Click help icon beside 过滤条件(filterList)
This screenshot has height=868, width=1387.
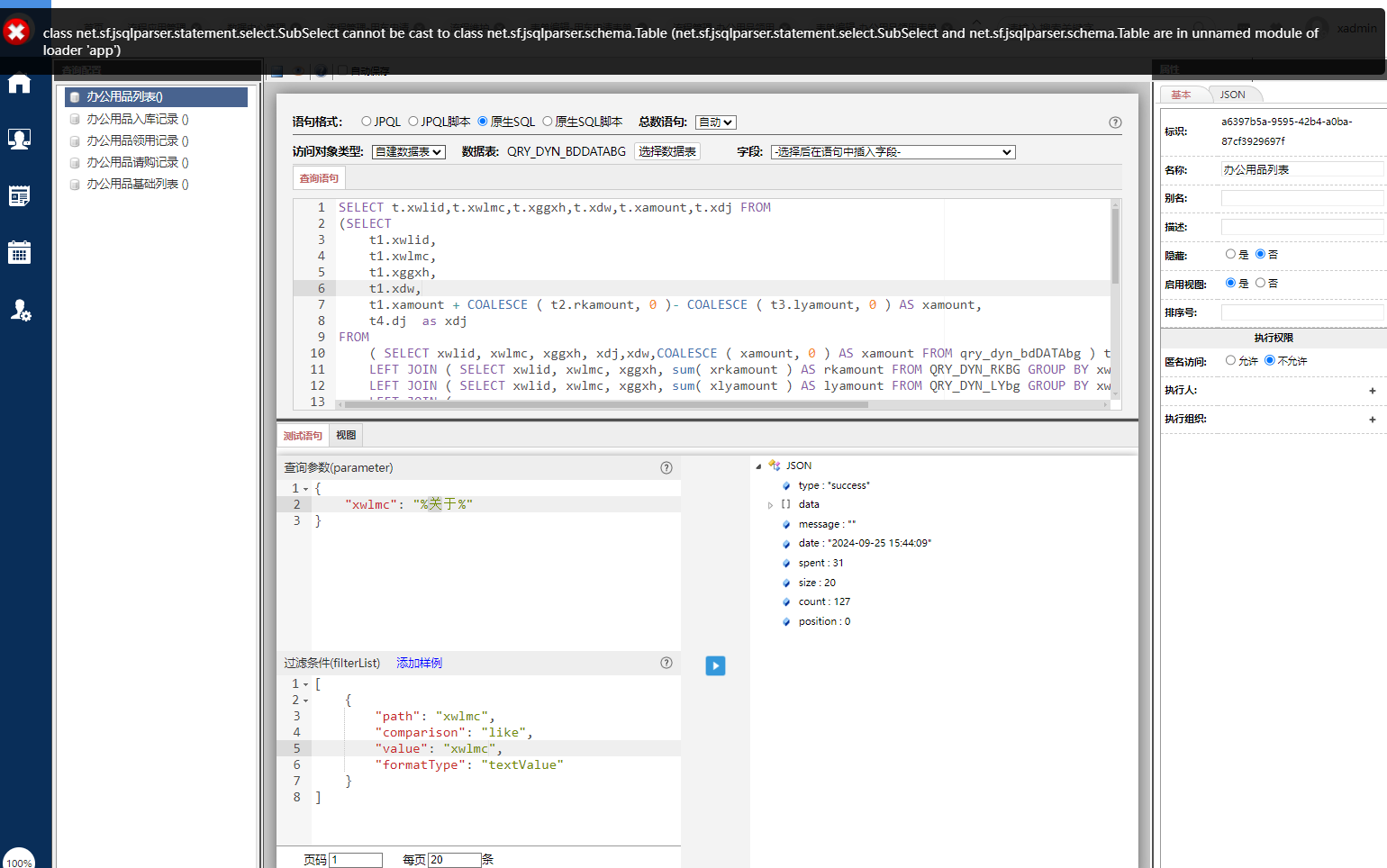[666, 663]
